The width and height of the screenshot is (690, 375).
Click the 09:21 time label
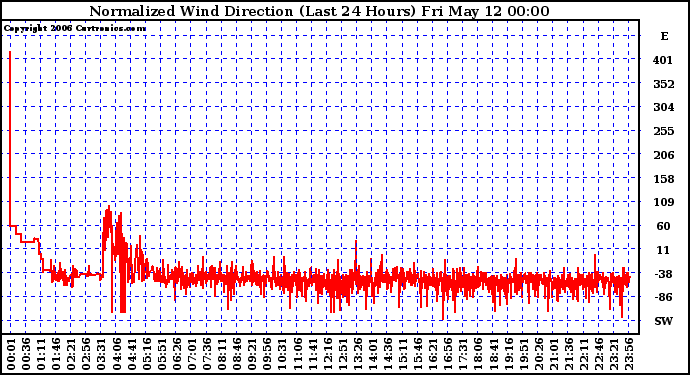[x=252, y=354]
